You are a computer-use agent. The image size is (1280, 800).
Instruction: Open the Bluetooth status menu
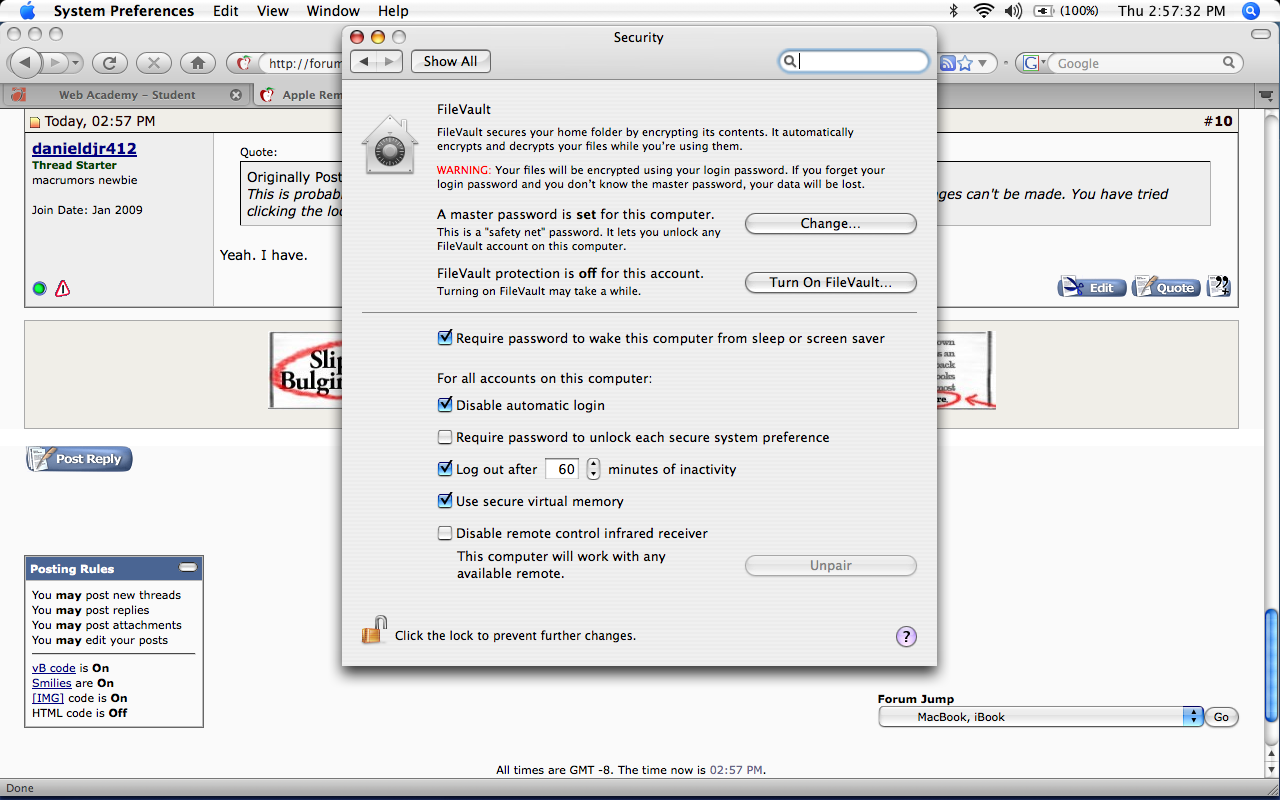coord(953,11)
